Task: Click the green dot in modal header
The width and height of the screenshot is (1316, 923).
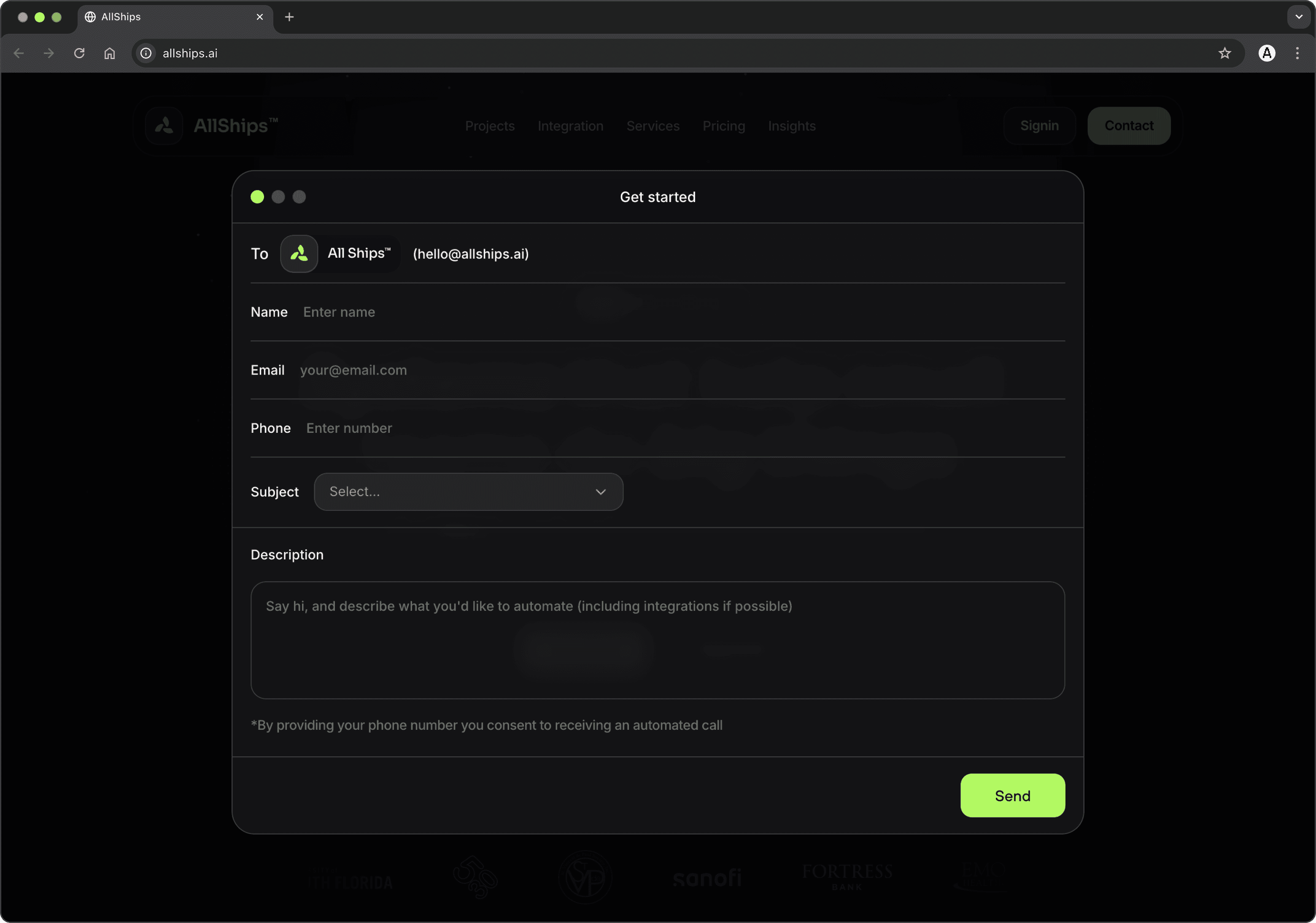Action: 257,197
